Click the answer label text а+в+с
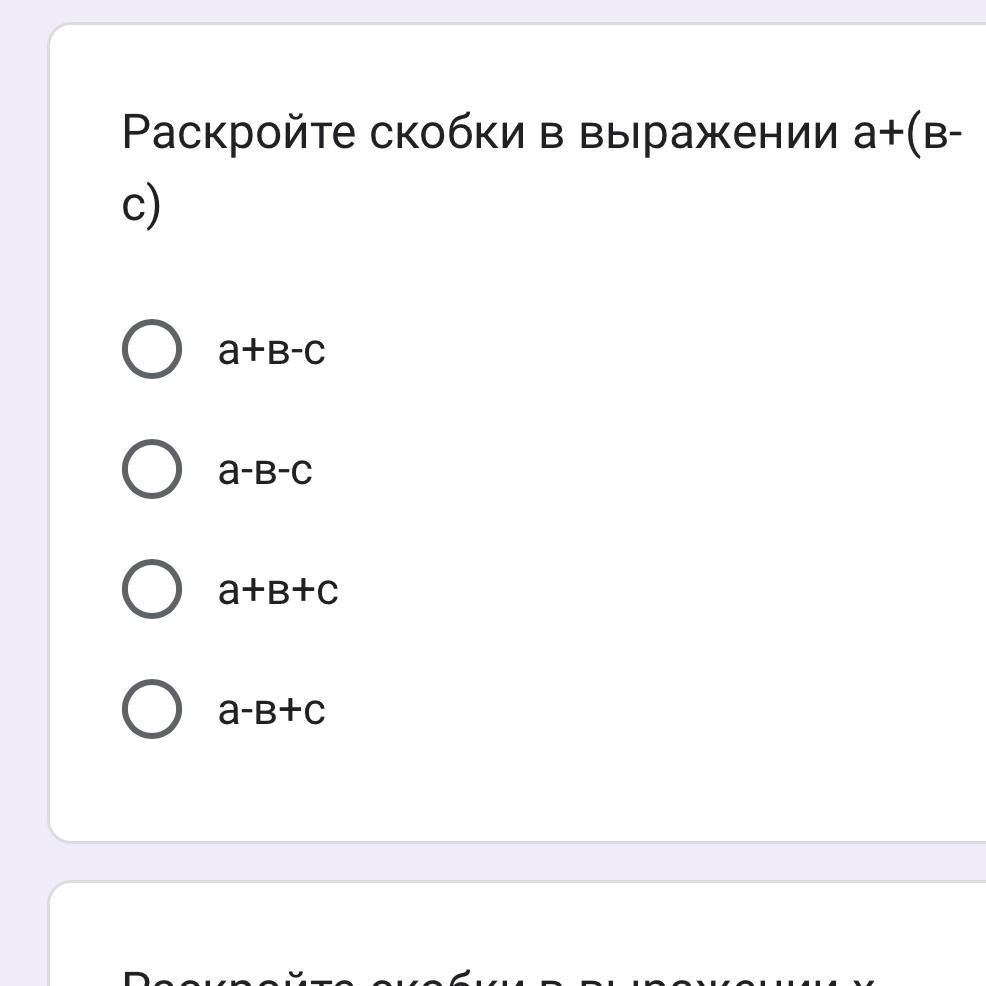Viewport: 986px width, 986px height. pyautogui.click(x=278, y=590)
